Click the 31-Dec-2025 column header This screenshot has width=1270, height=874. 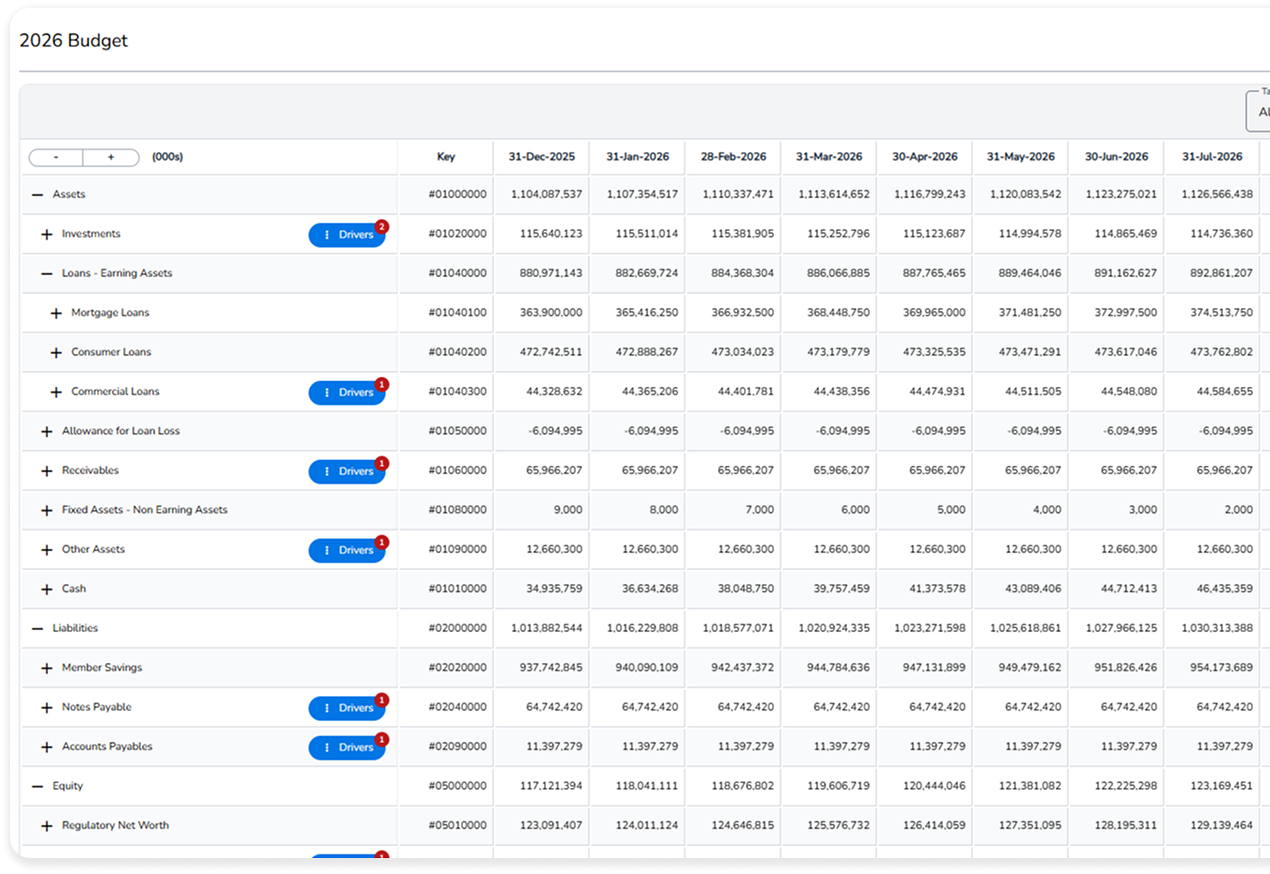(541, 157)
